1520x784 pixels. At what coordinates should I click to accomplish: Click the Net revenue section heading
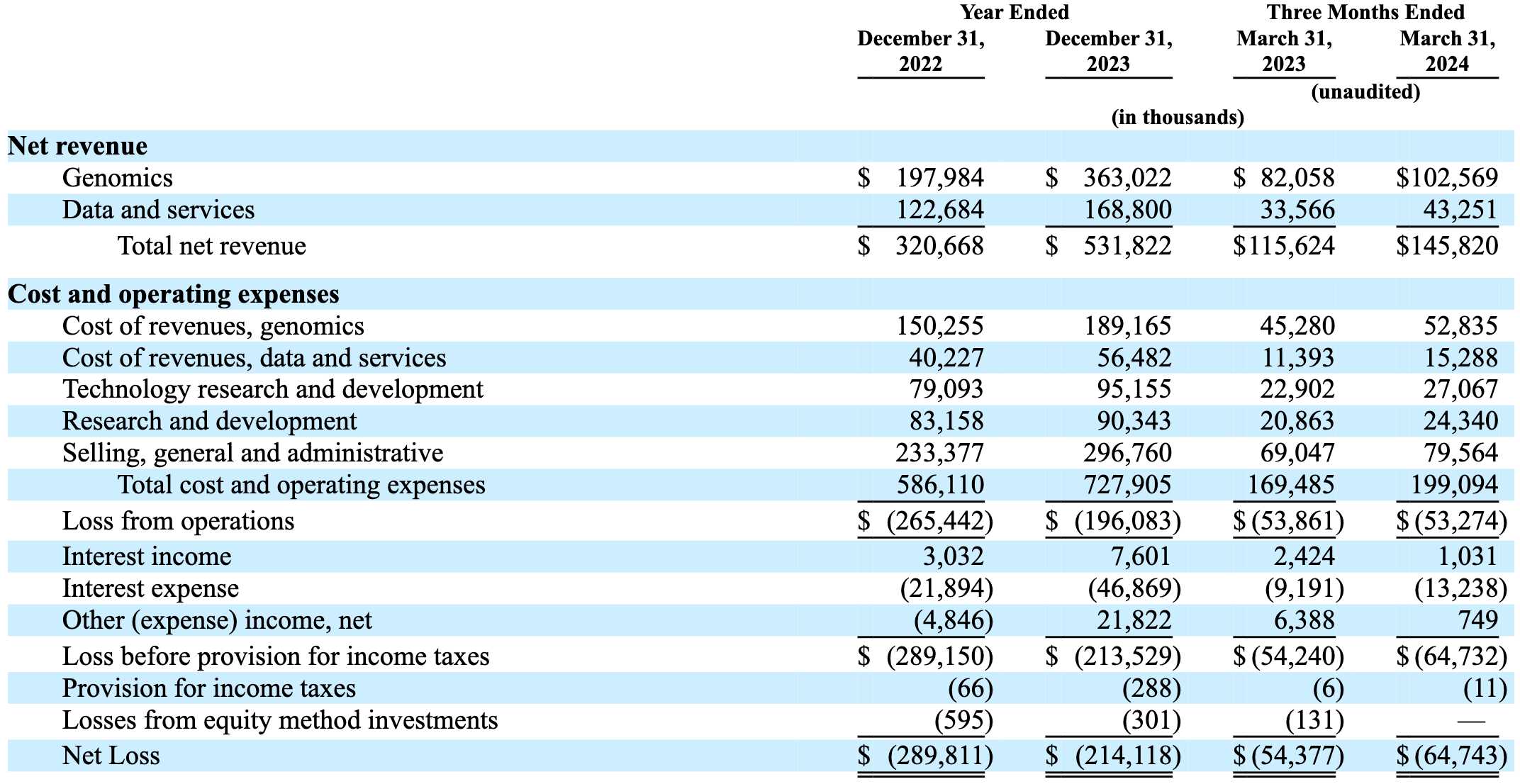point(77,146)
